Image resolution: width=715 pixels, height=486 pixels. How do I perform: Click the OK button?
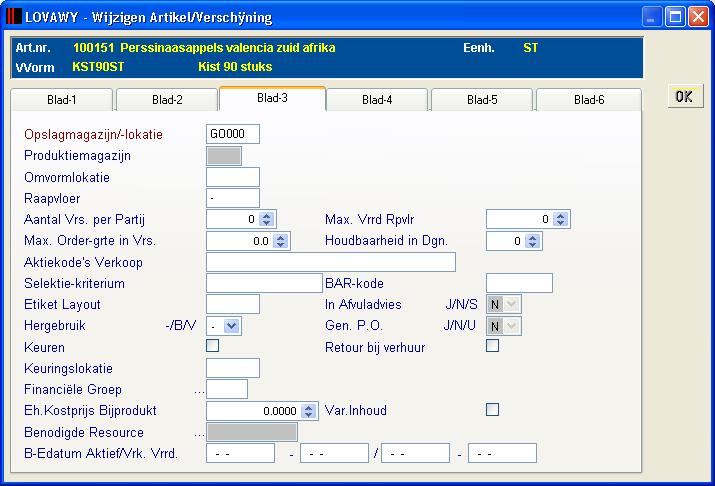click(x=685, y=96)
